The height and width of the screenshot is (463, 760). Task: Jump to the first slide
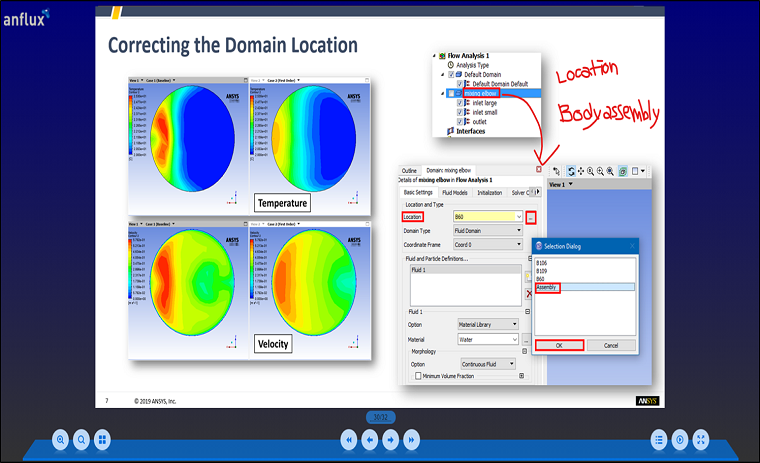[x=349, y=439]
